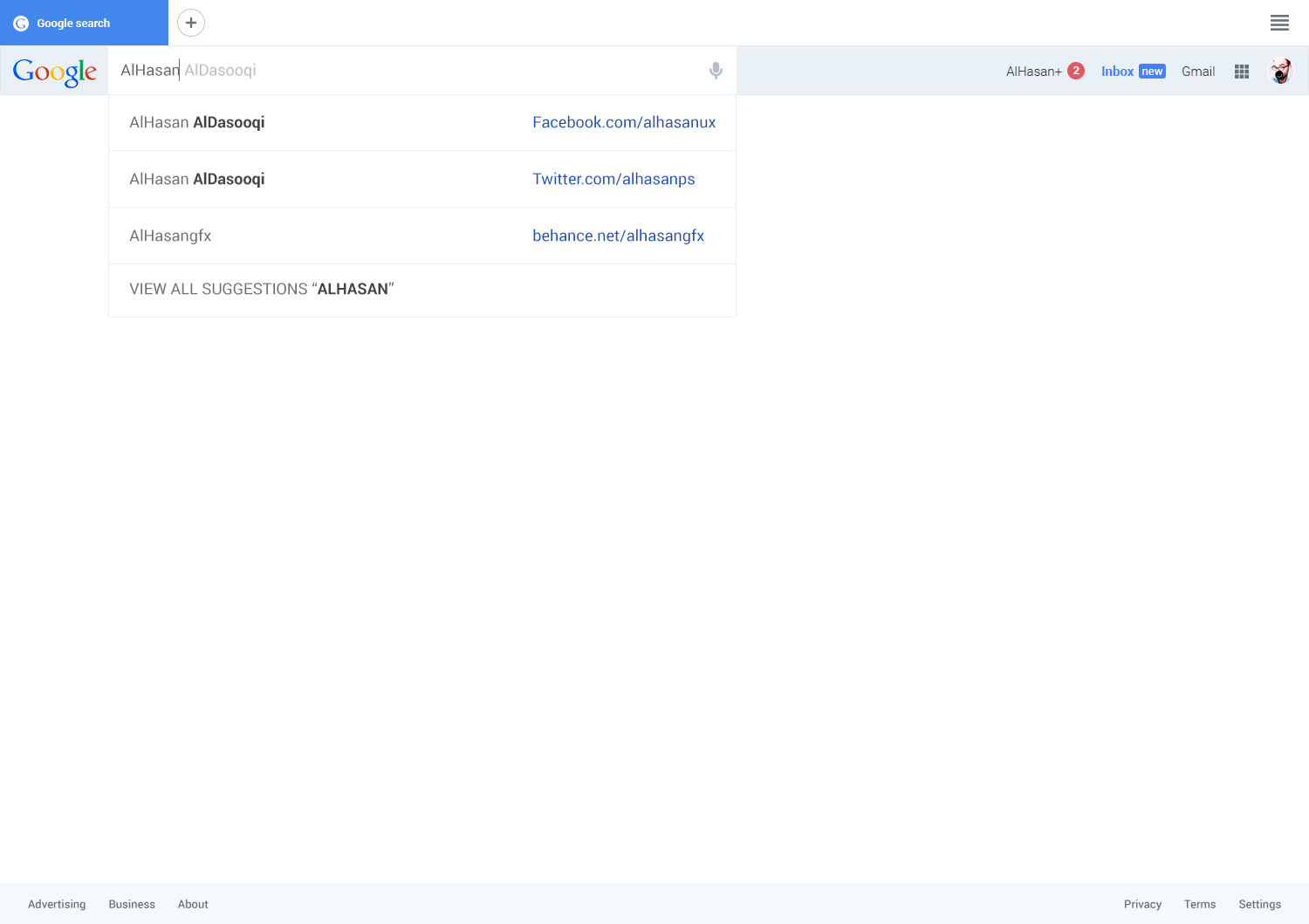Open the Inbox link
Image resolution: width=1309 pixels, height=924 pixels.
pyautogui.click(x=1117, y=72)
